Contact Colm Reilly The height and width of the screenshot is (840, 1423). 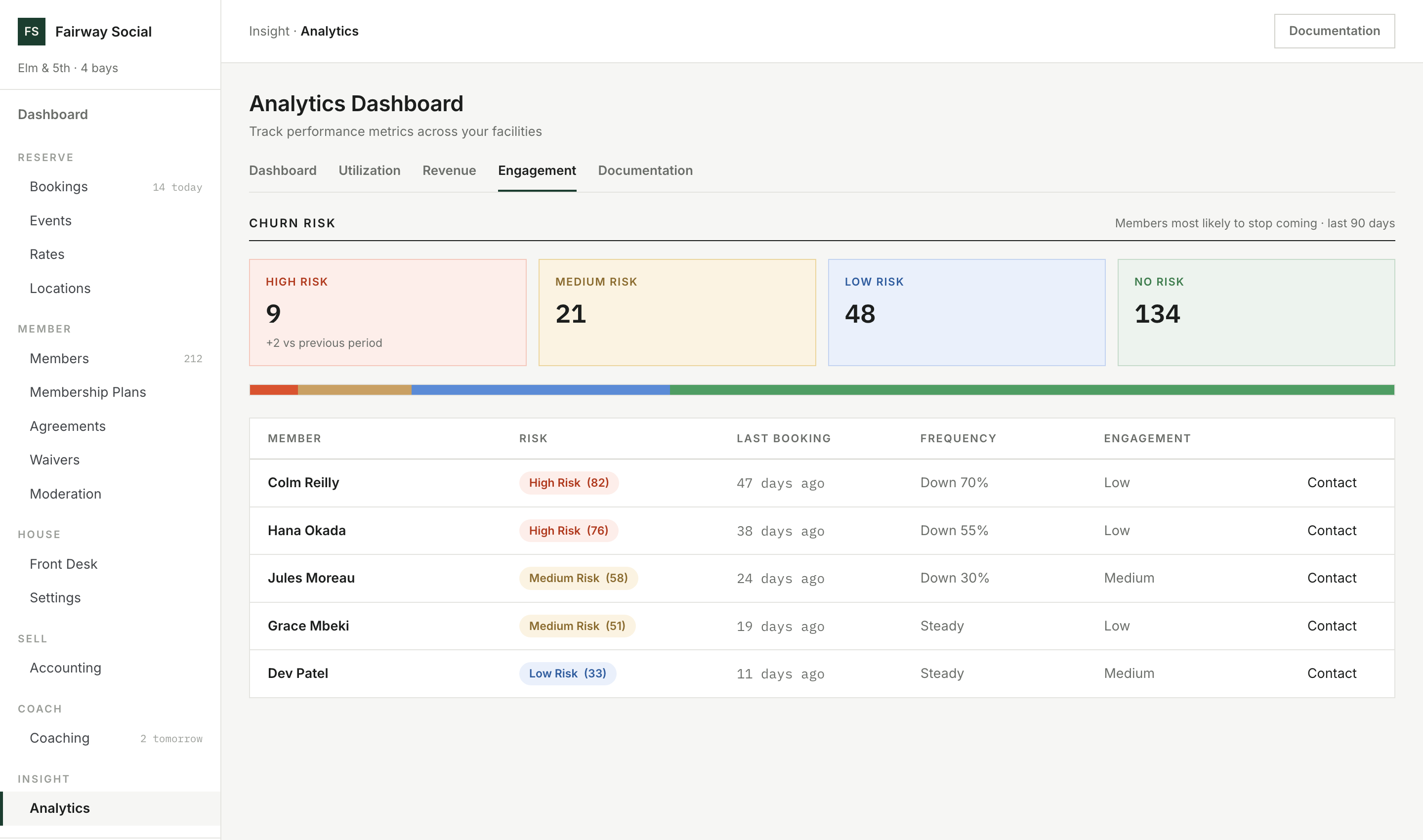pyautogui.click(x=1331, y=483)
